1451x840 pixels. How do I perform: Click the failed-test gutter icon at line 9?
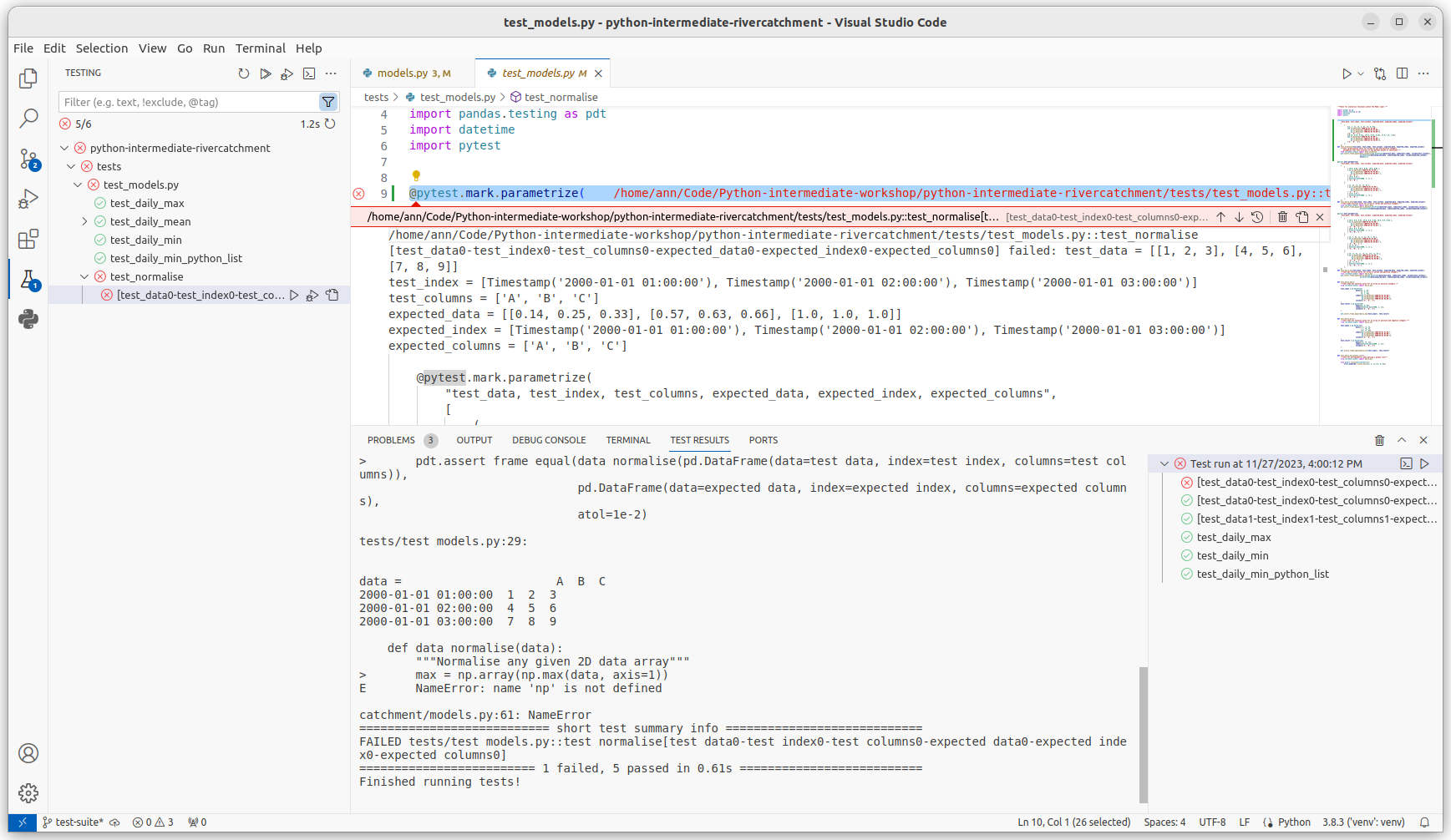(x=359, y=194)
